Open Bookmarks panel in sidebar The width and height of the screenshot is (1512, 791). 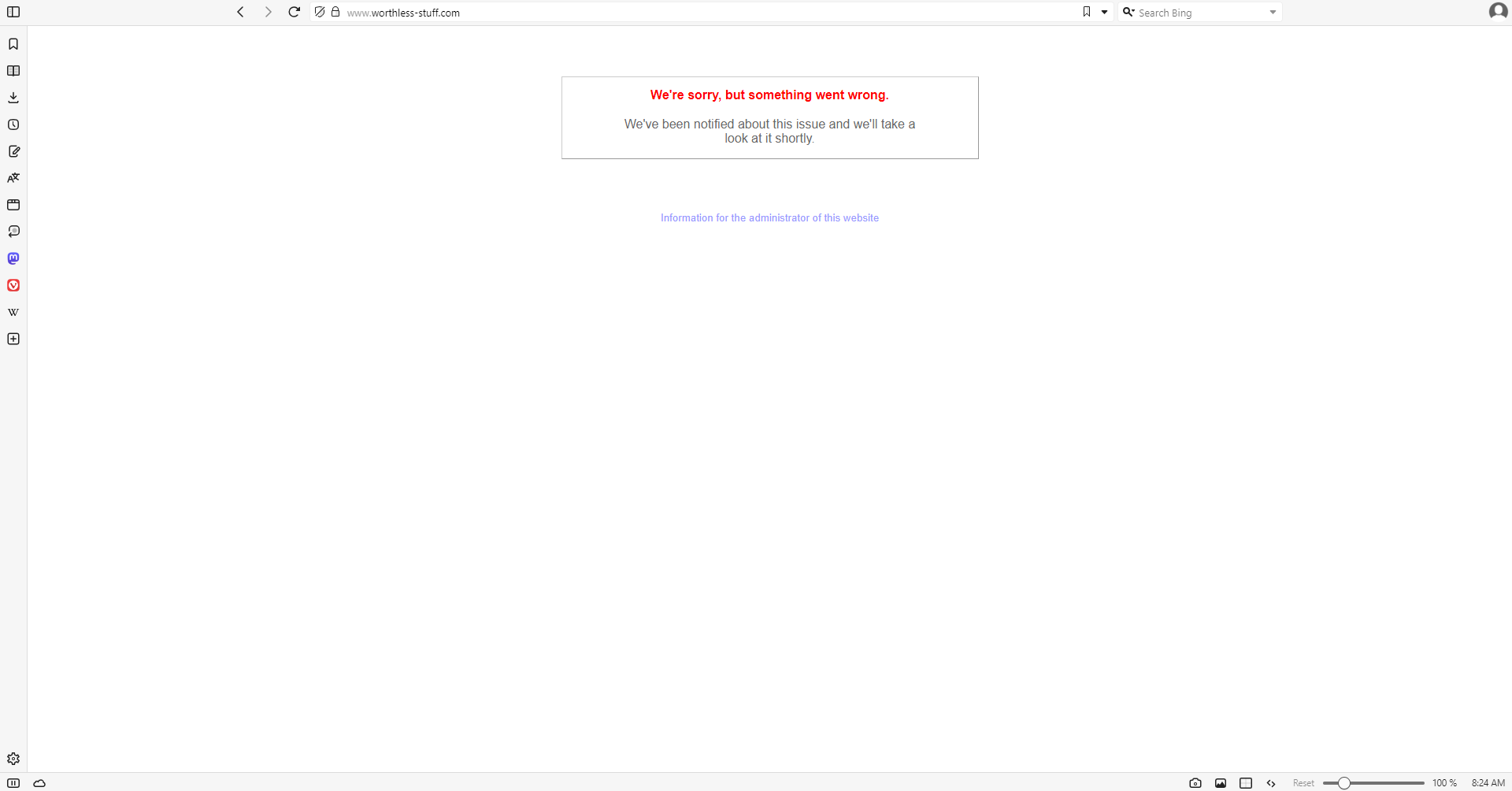tap(13, 44)
